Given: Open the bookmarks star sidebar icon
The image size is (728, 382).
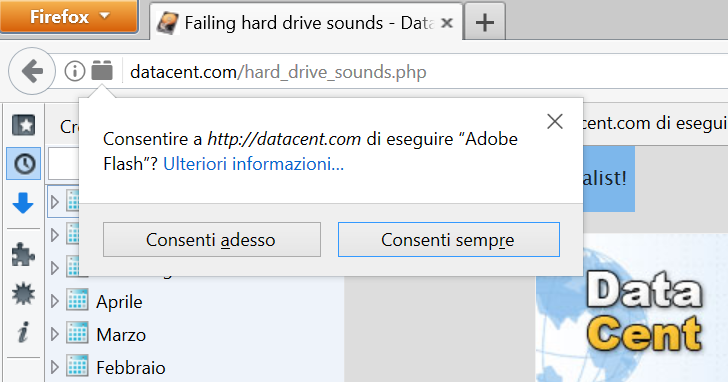Looking at the screenshot, I should [23, 125].
